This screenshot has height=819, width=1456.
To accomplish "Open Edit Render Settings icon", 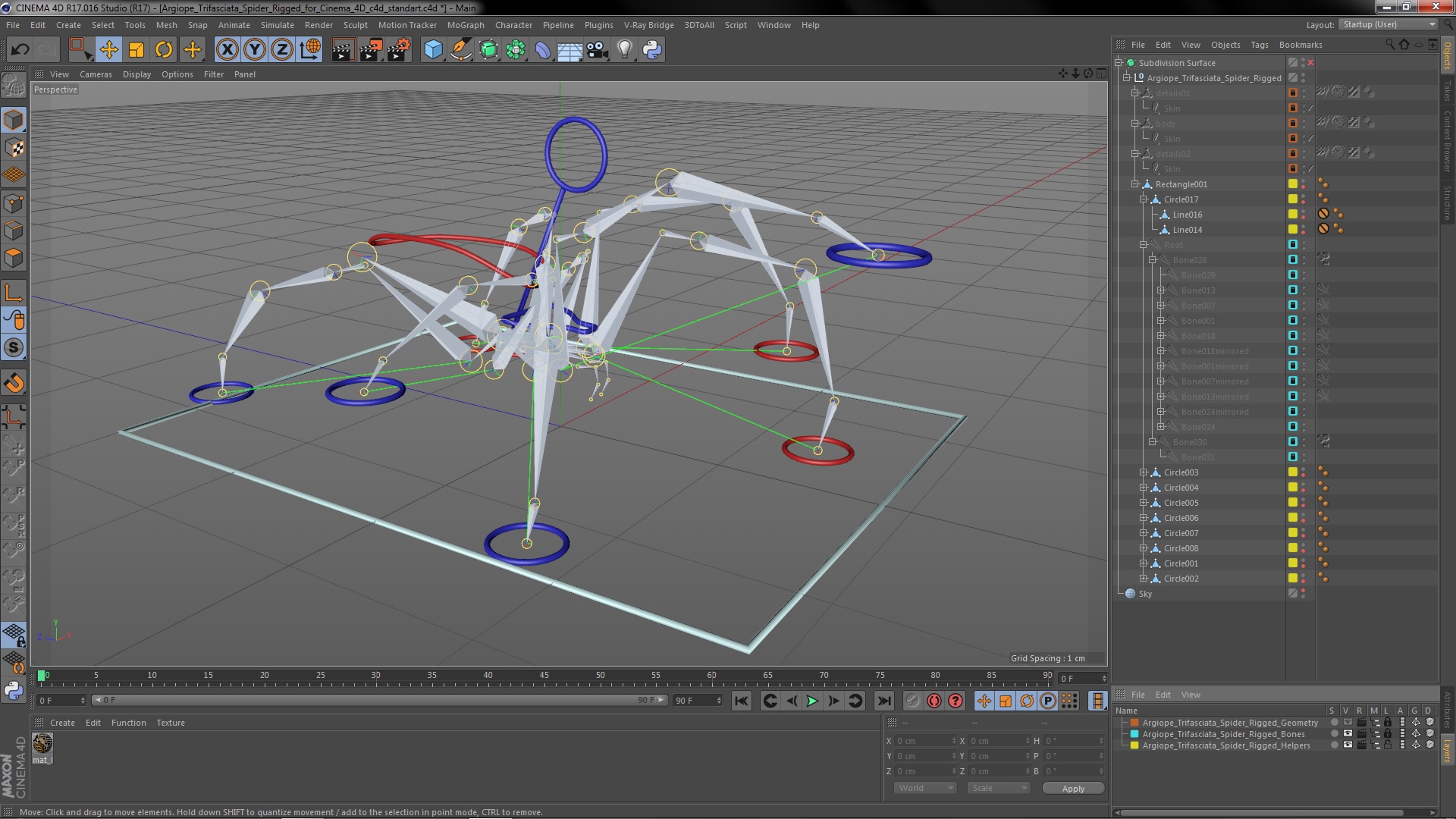I will 398,50.
